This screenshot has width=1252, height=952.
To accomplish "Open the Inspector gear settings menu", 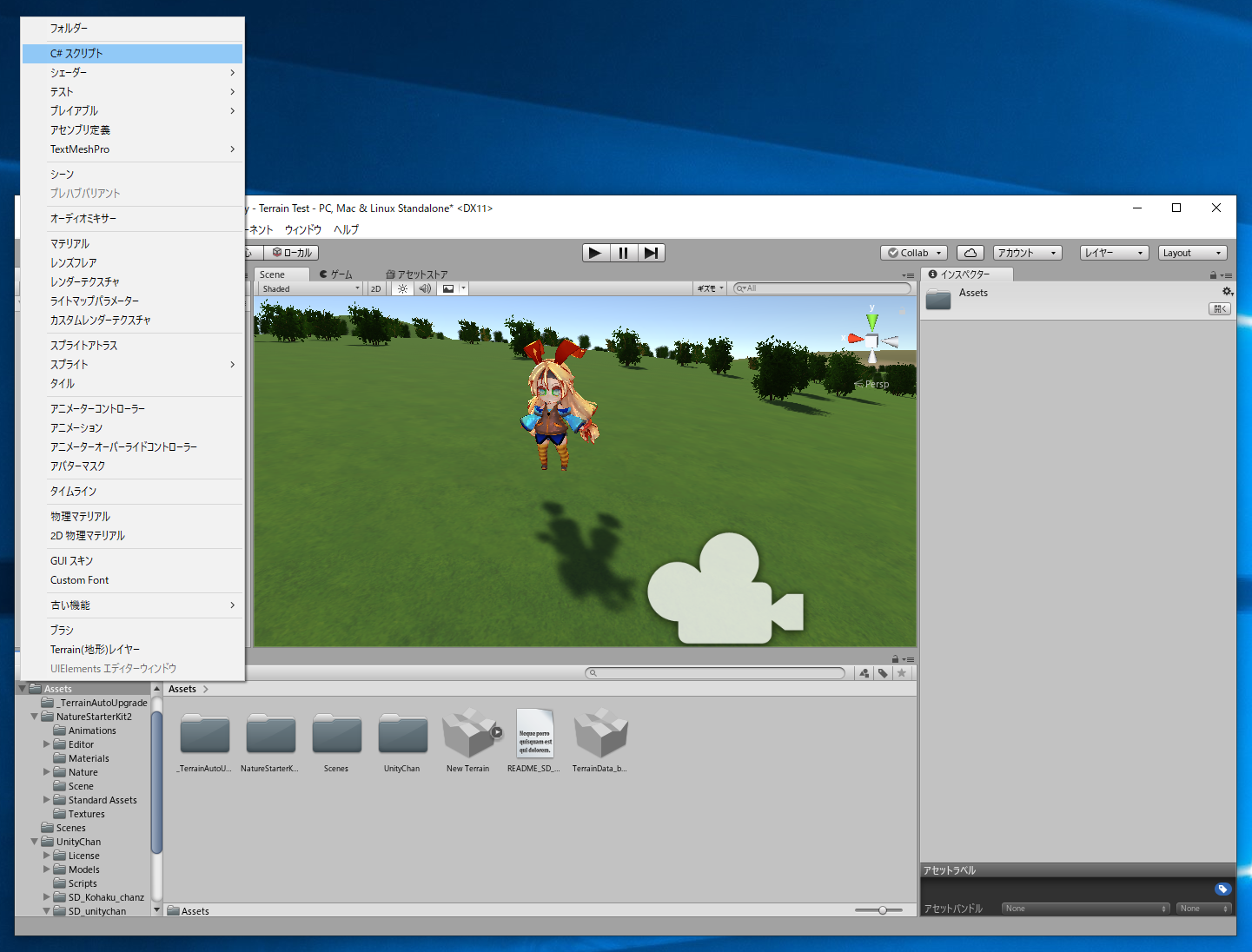I will tap(1228, 292).
